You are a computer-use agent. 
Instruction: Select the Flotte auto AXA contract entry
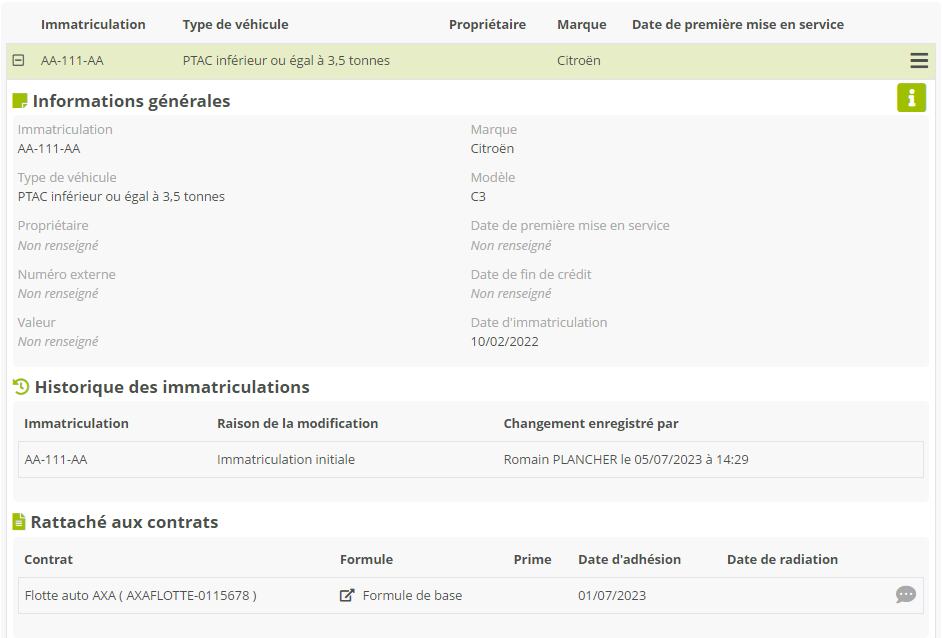pos(140,595)
